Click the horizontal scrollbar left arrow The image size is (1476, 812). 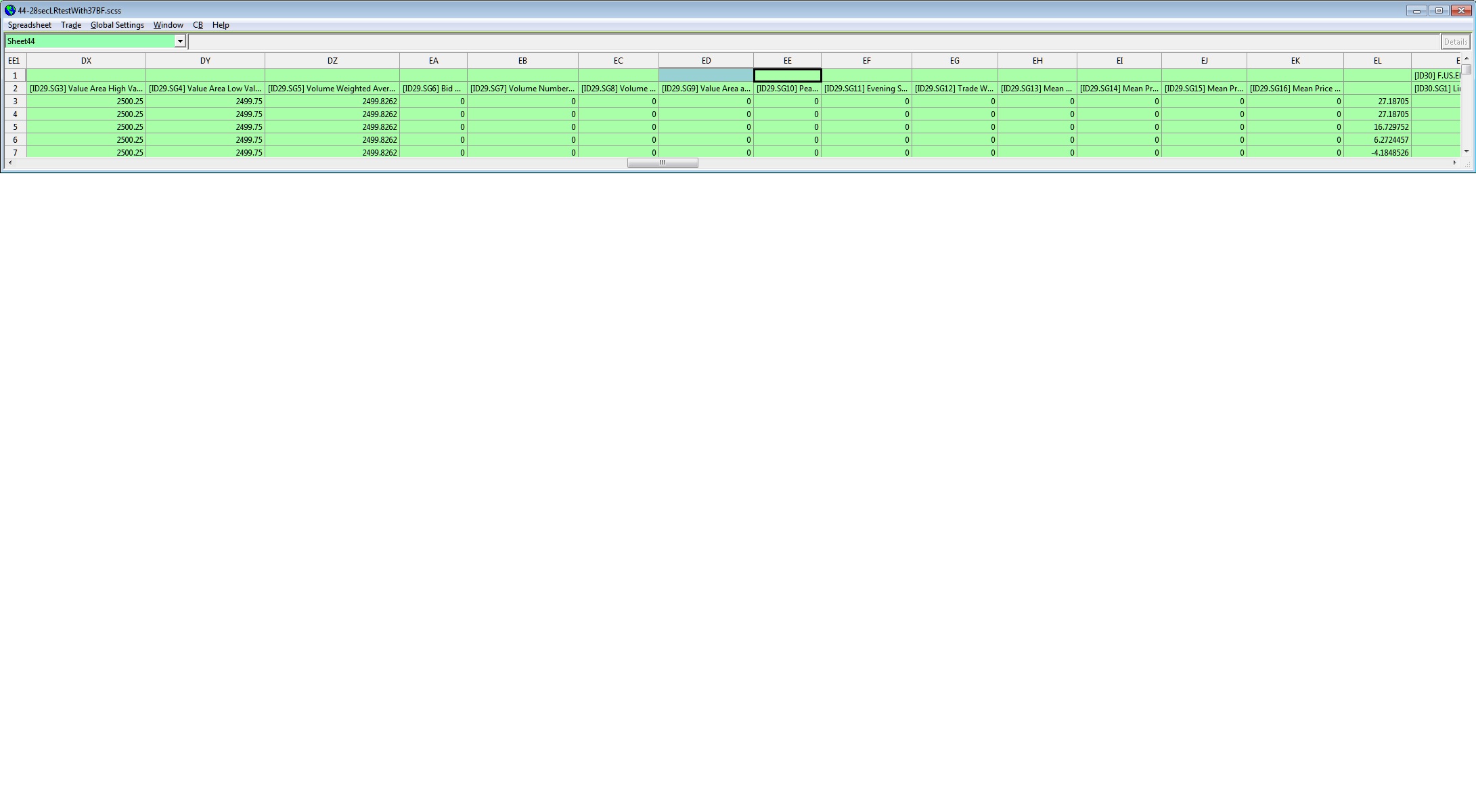click(x=9, y=162)
